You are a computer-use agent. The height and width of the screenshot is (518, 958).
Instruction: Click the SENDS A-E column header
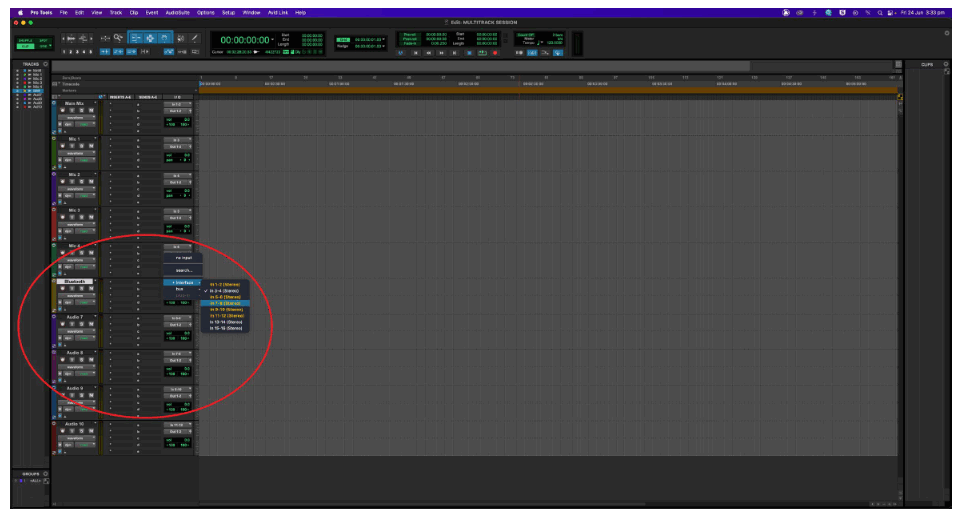point(148,97)
